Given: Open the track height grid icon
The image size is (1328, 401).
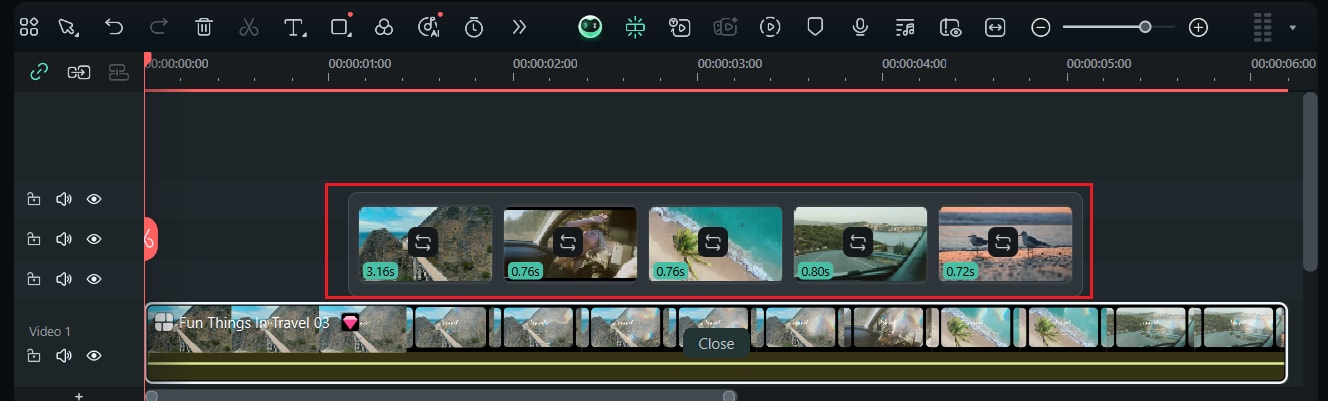Looking at the screenshot, I should tap(1262, 28).
